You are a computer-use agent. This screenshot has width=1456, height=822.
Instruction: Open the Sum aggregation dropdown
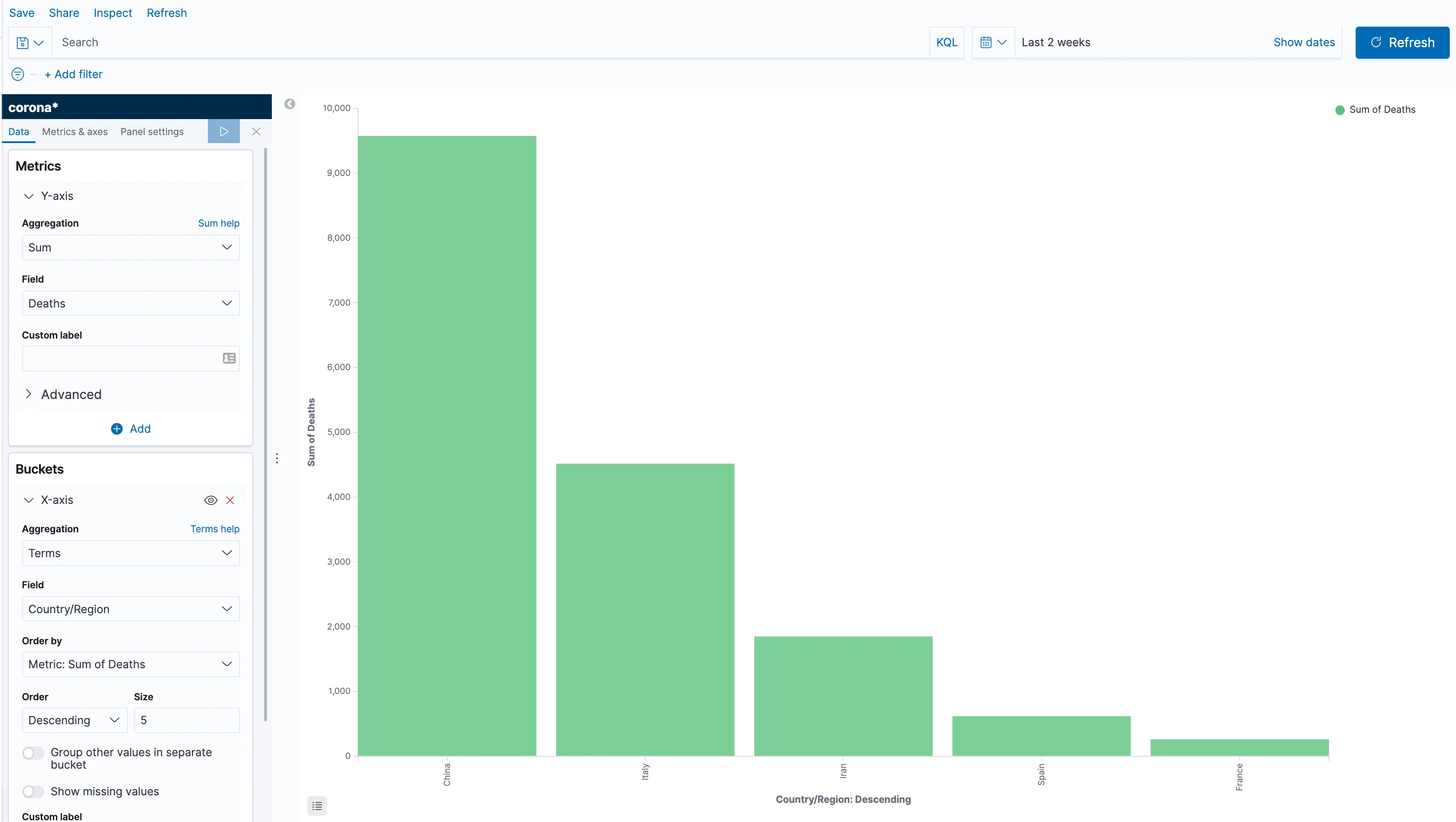(131, 247)
